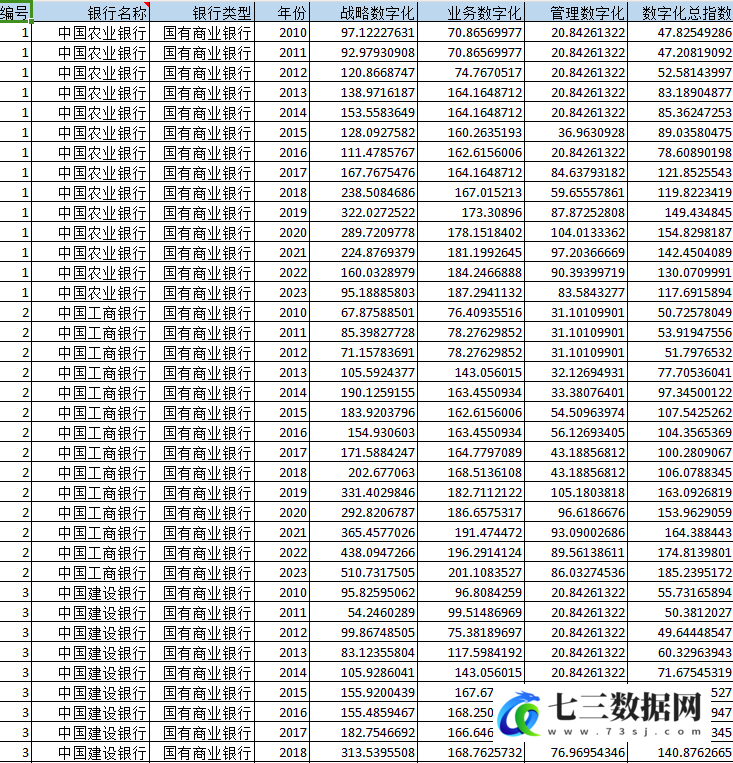This screenshot has width=733, height=763.
Task: Click the cell with value 238.5084686
Action: (x=363, y=192)
